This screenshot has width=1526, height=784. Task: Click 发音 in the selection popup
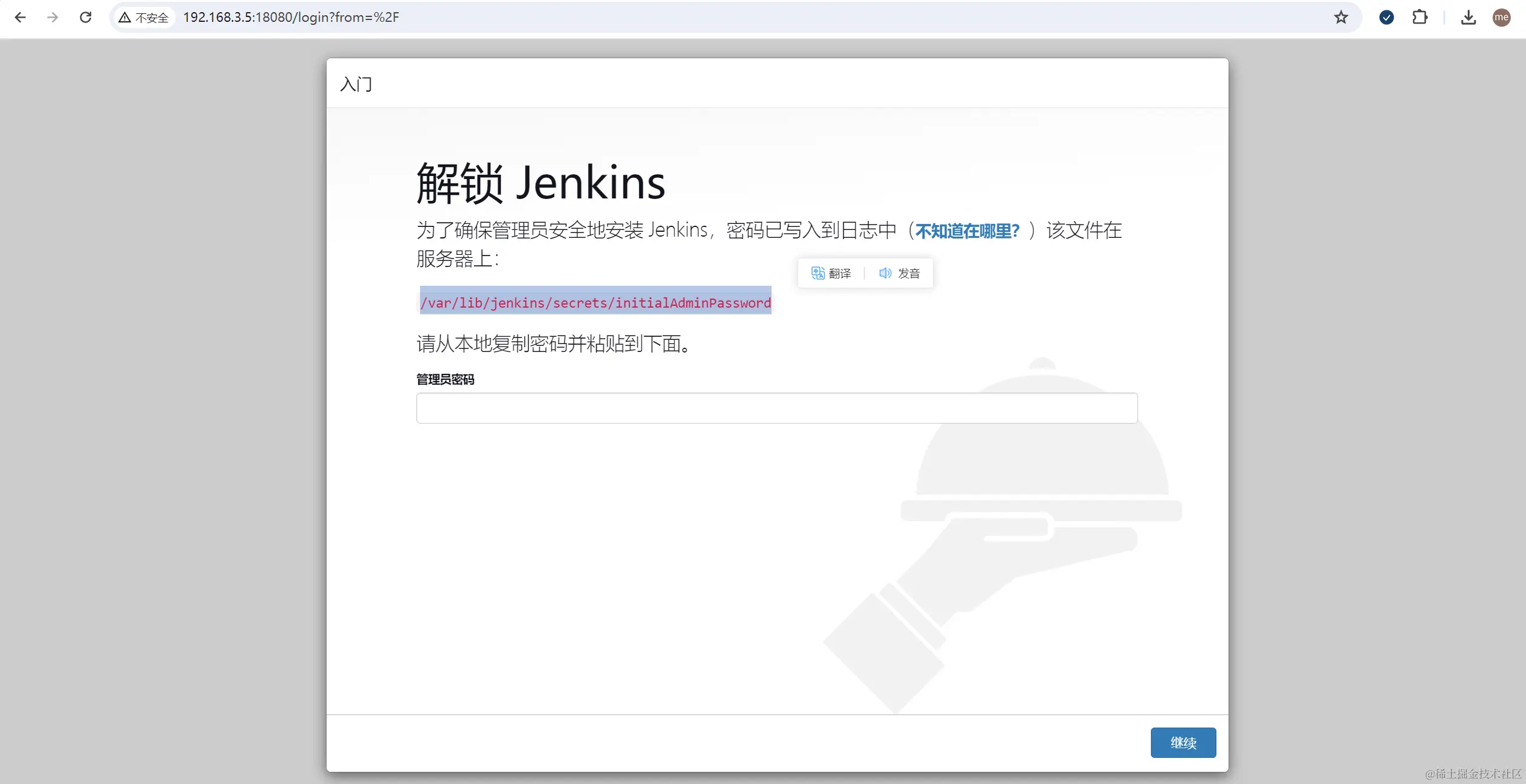[x=900, y=273]
